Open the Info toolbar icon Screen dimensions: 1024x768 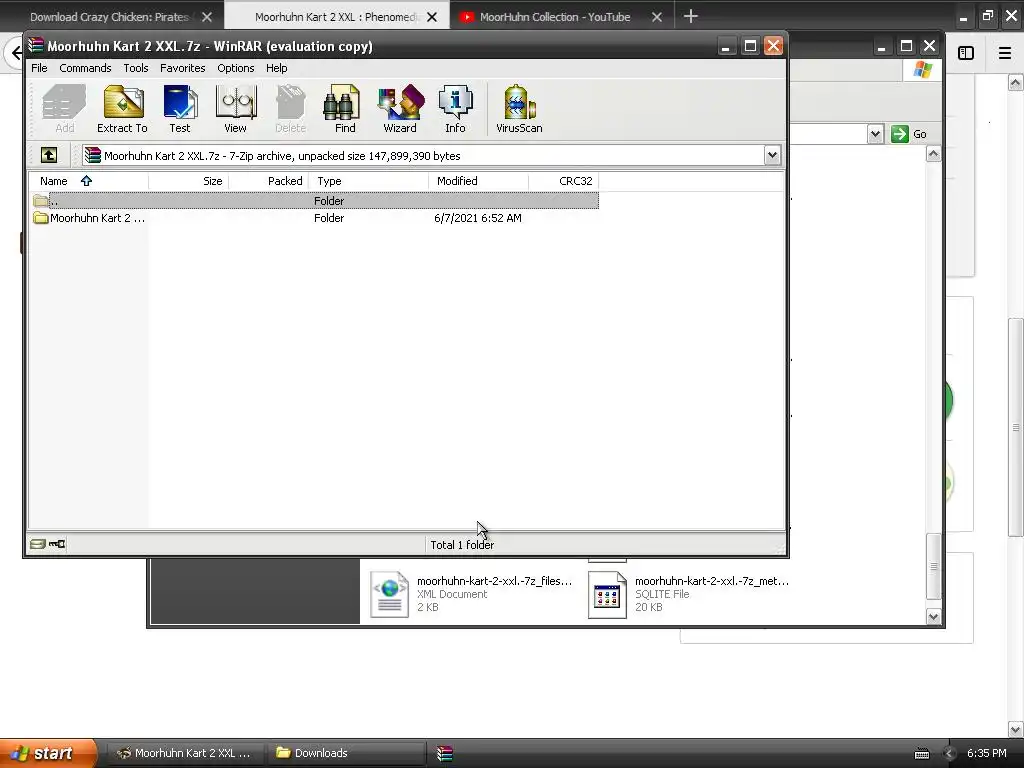(x=455, y=109)
